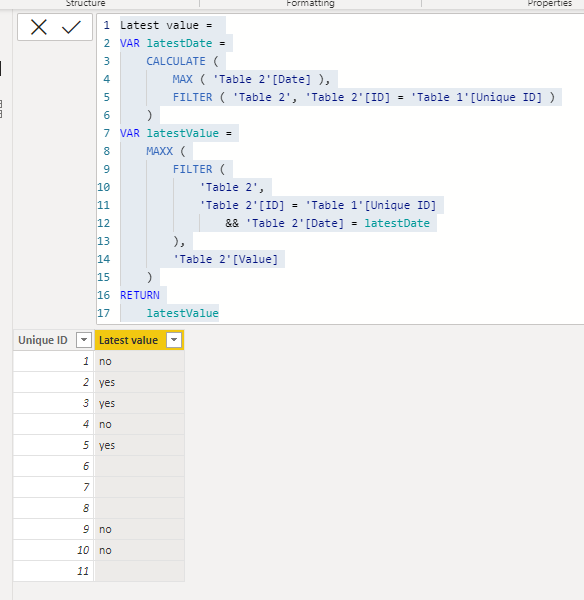Select the Unique ID cell showing 7

[x=54, y=487]
